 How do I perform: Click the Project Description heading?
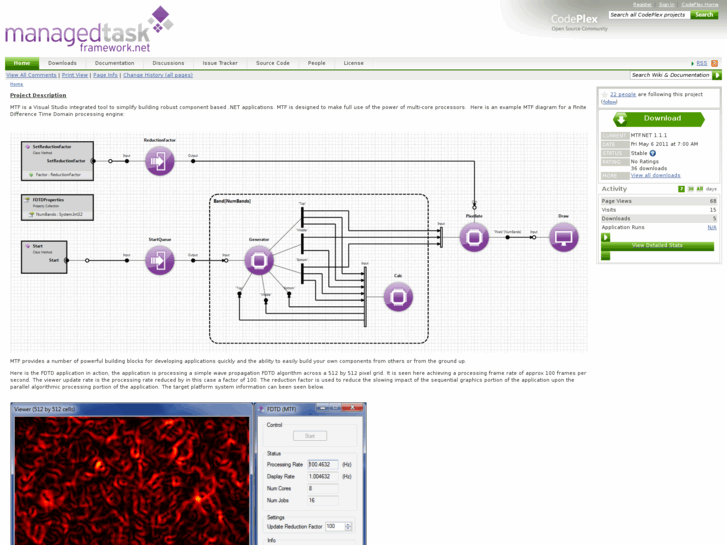coord(38,95)
